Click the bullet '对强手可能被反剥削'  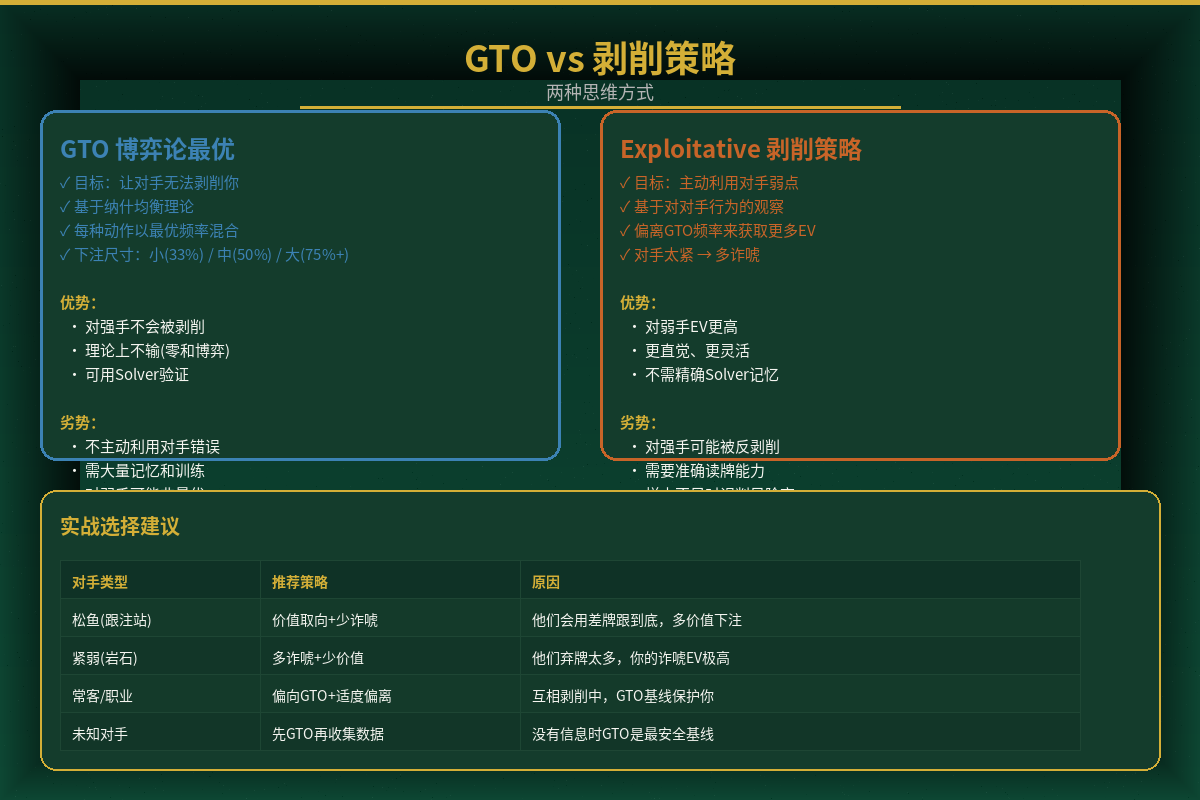712,447
